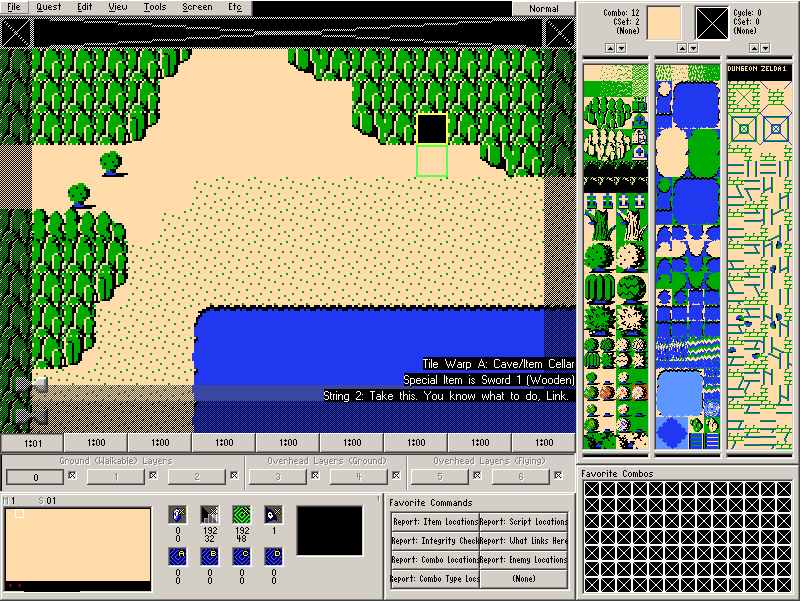Select the Item location square (gem icon)
Image resolution: width=800 pixels, height=601 pixels.
178,514
